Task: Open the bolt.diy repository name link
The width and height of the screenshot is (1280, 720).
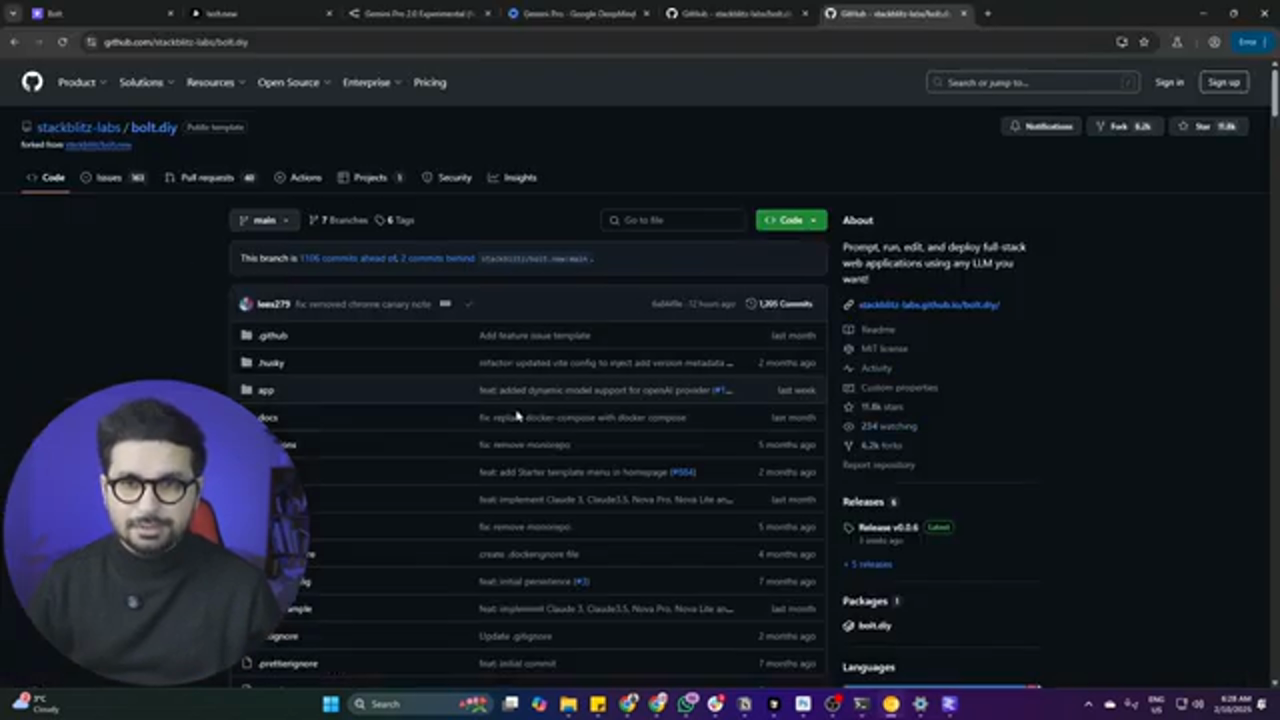Action: (x=154, y=127)
